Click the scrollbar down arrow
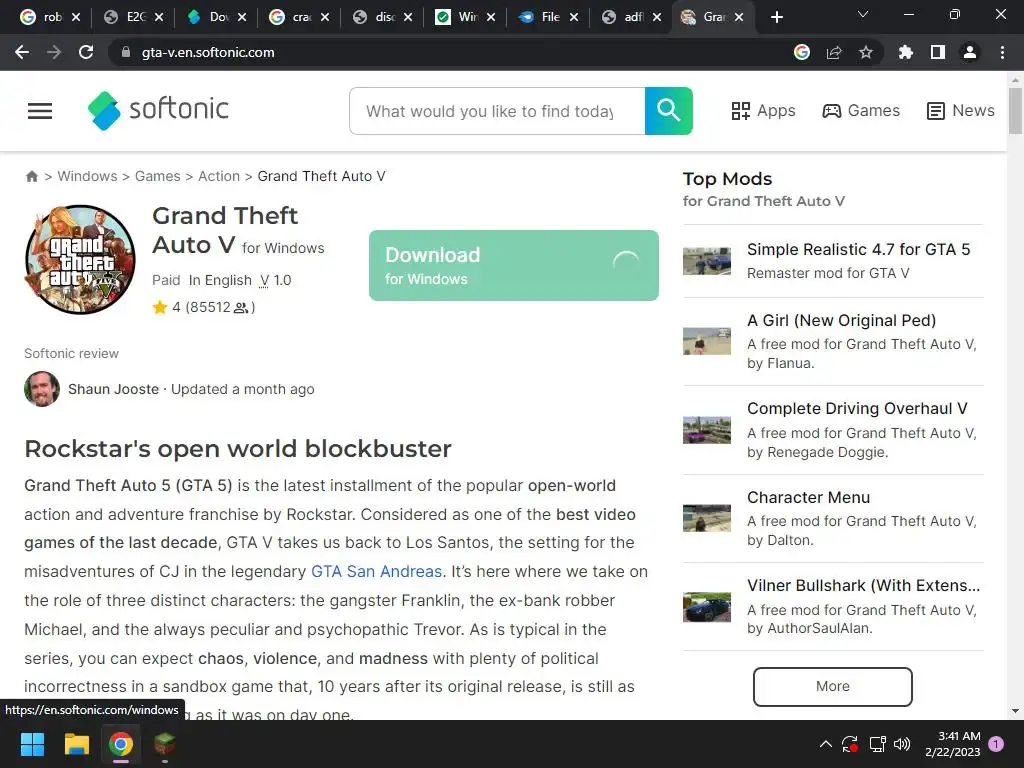Screen dimensions: 1024x768 point(1015,711)
